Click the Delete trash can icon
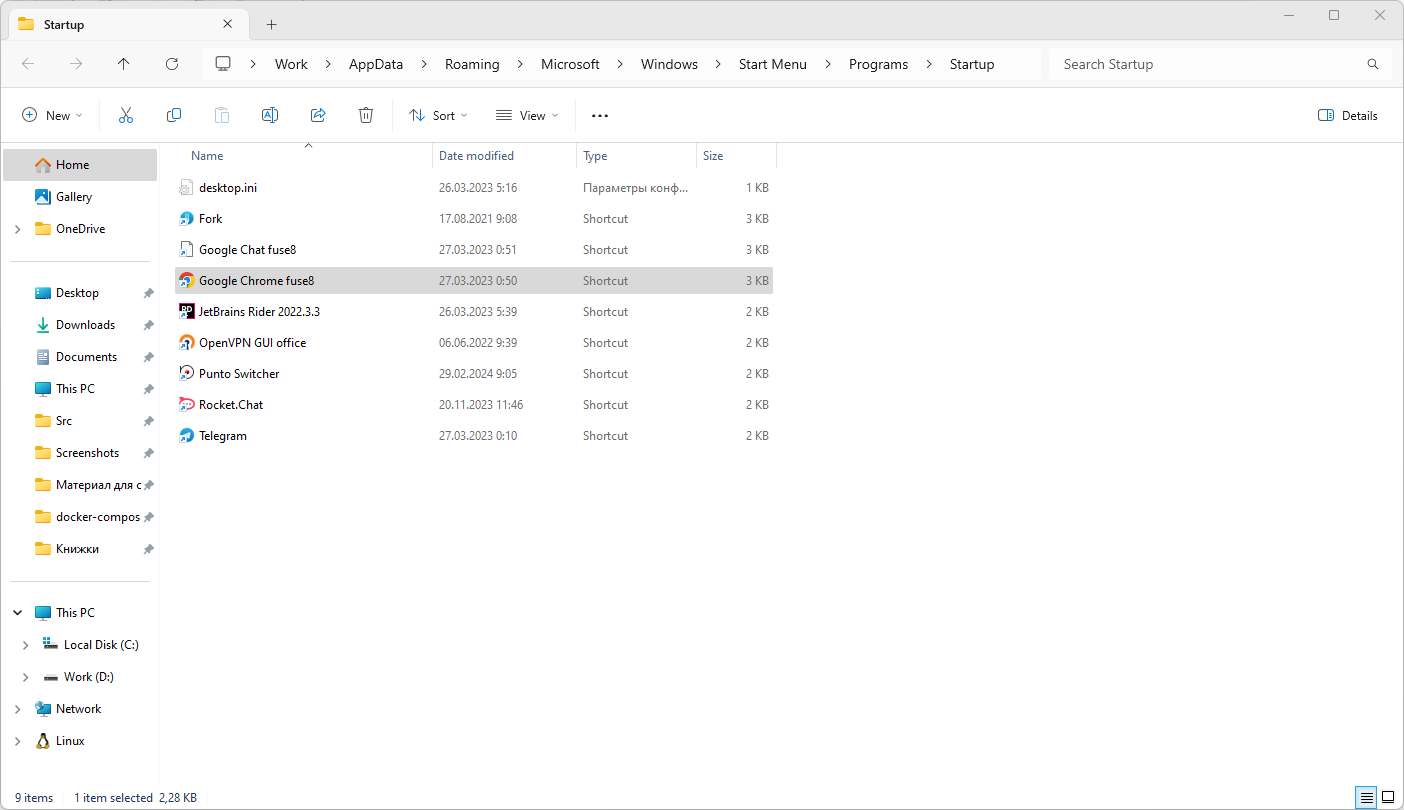The width and height of the screenshot is (1404, 810). (x=366, y=116)
